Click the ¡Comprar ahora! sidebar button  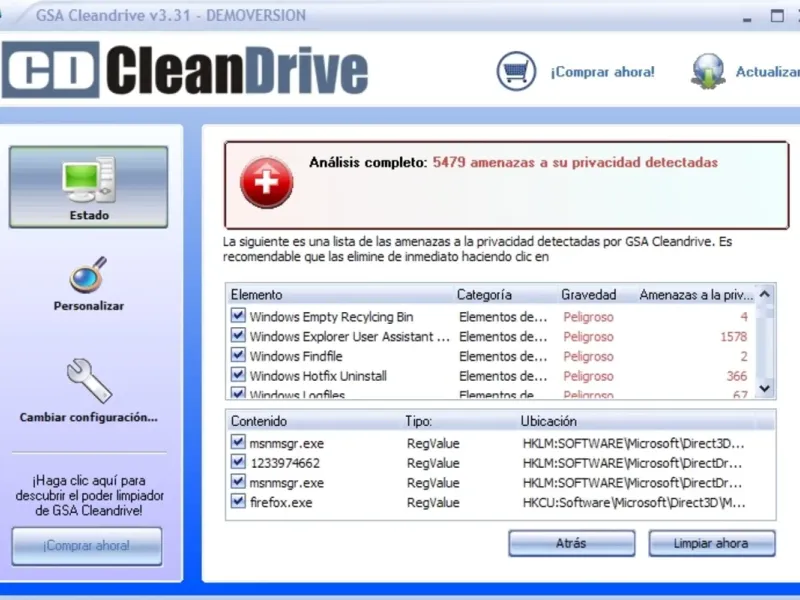tap(87, 546)
